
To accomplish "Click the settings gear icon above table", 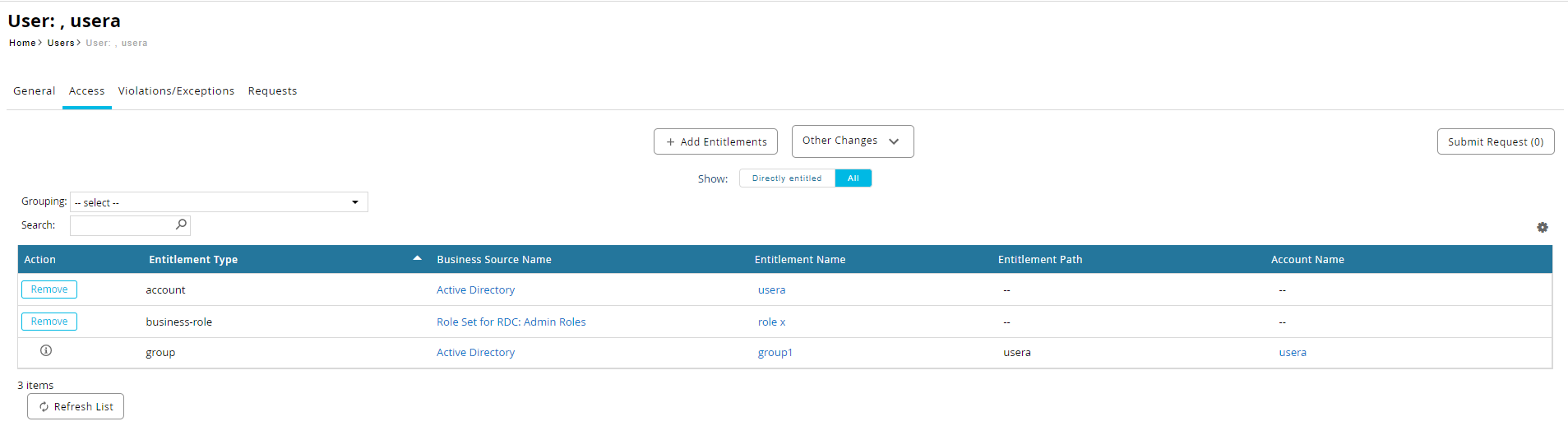I will pos(1542,228).
